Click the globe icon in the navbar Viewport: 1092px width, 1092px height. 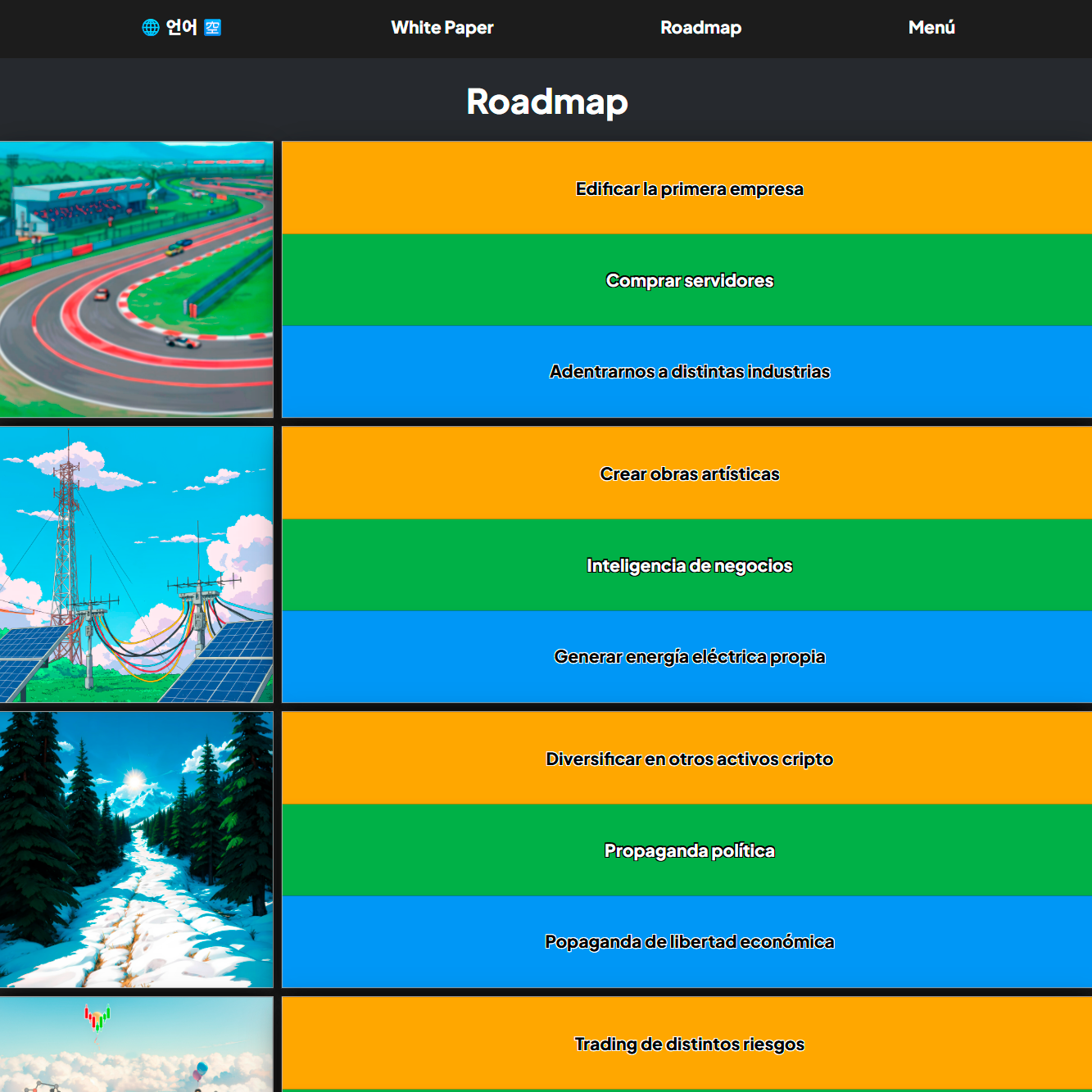tap(151, 28)
